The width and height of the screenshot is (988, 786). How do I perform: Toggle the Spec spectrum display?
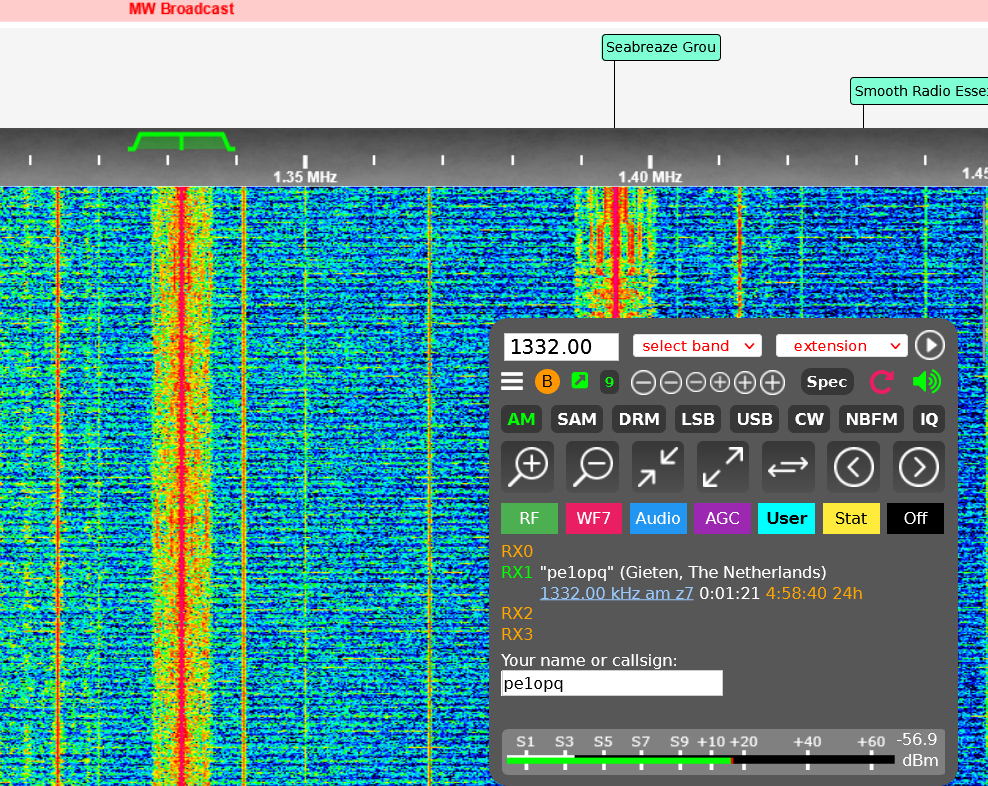click(x=827, y=382)
